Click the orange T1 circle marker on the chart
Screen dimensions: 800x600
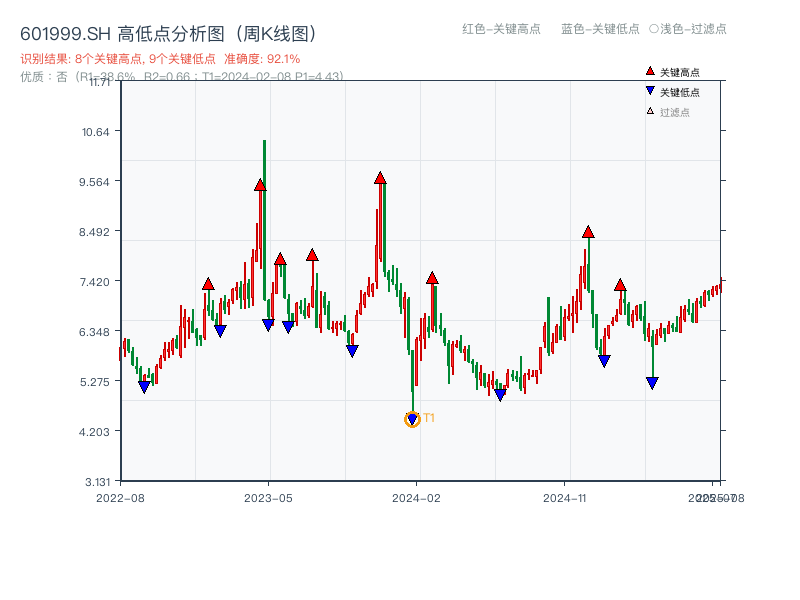(x=411, y=420)
